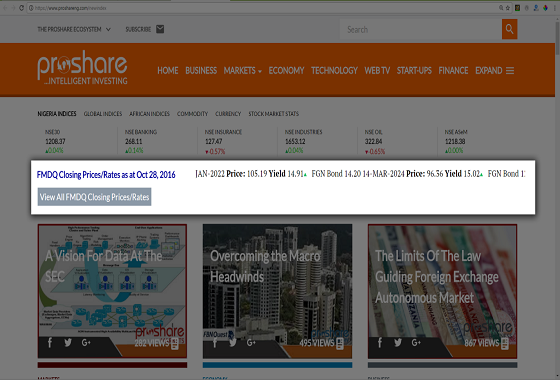Share 'Overcoming the Macro Headwinds' on Twitter
Screen dimensions: 560x380
[233, 343]
